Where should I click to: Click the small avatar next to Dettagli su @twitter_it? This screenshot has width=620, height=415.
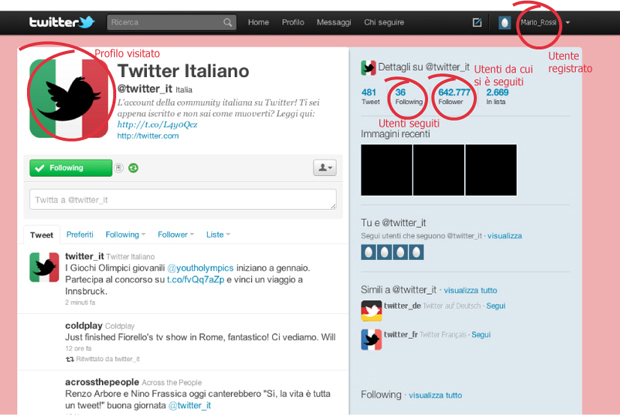368,68
